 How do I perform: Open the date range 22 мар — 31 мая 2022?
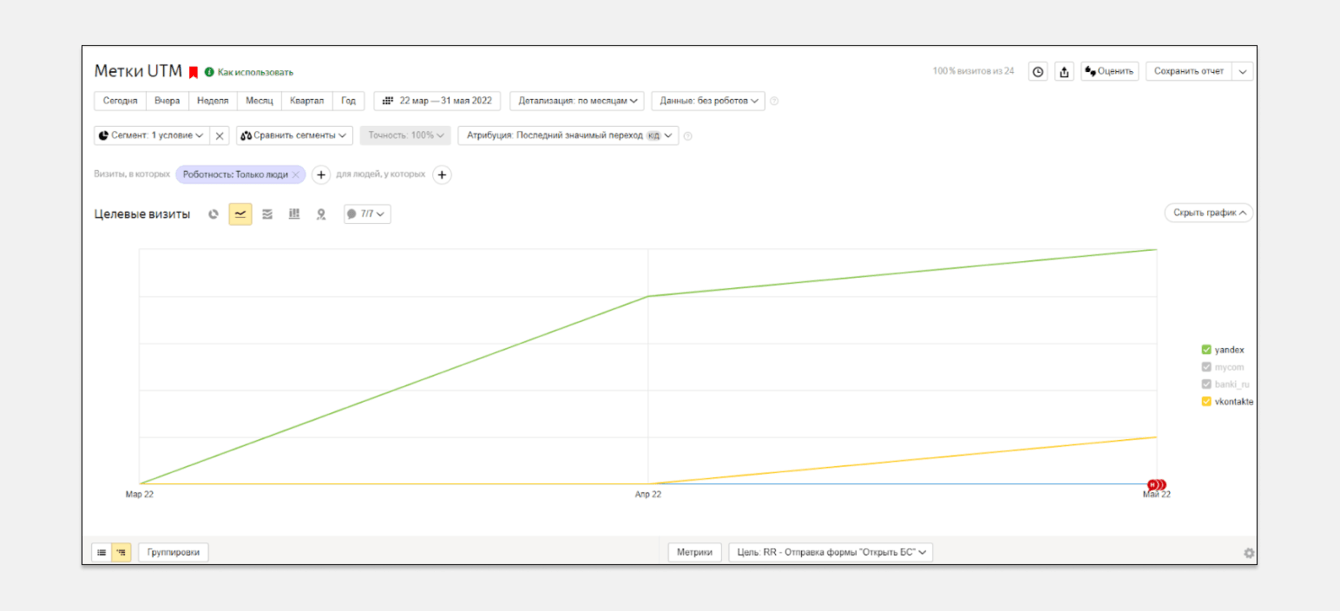pos(437,101)
